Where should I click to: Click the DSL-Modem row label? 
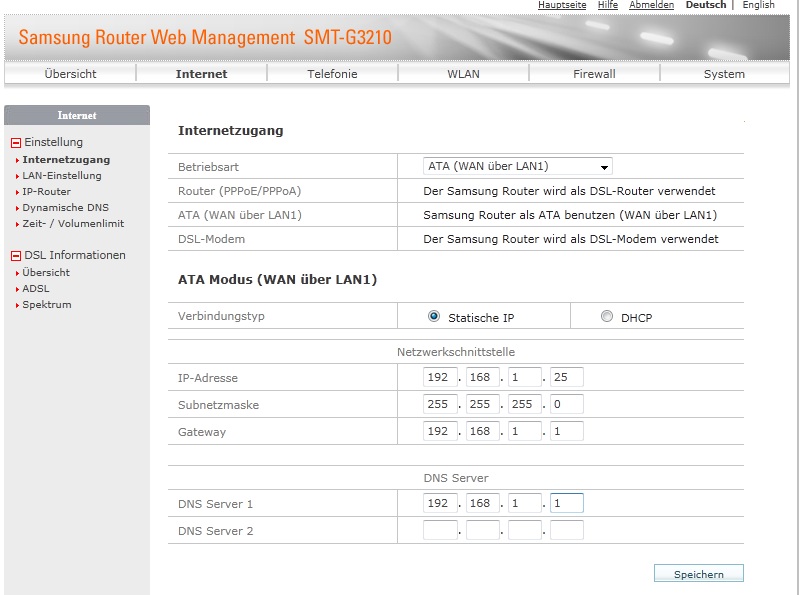point(211,239)
